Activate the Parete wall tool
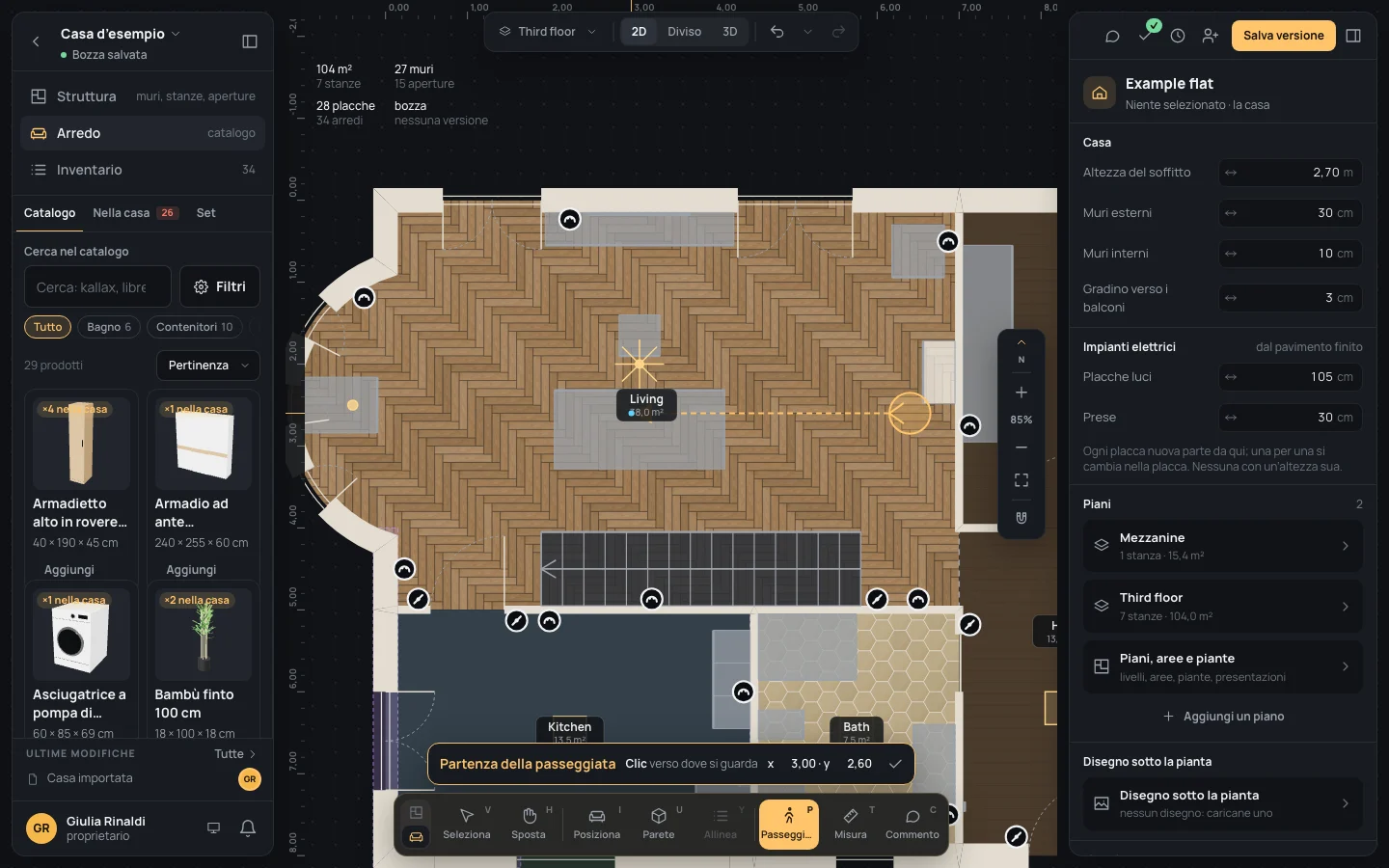Screen dimensions: 1389x868 tap(659, 824)
